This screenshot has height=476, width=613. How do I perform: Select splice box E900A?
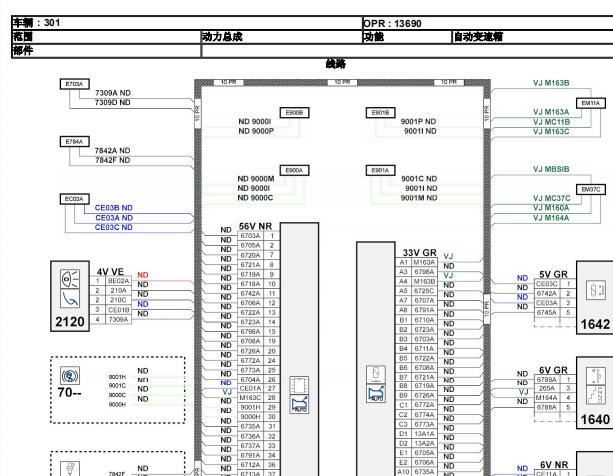[x=294, y=170]
